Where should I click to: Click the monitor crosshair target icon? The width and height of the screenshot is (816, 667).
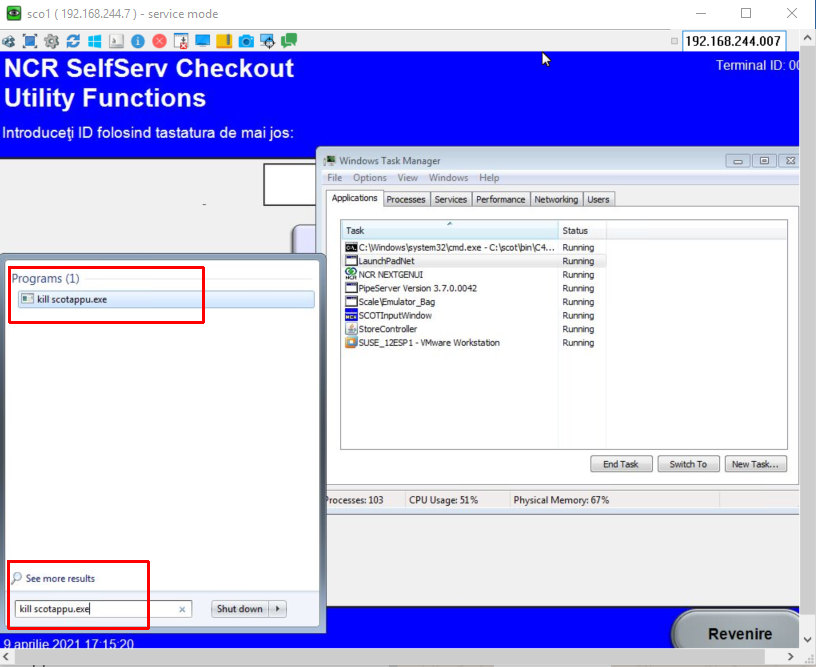(x=267, y=41)
